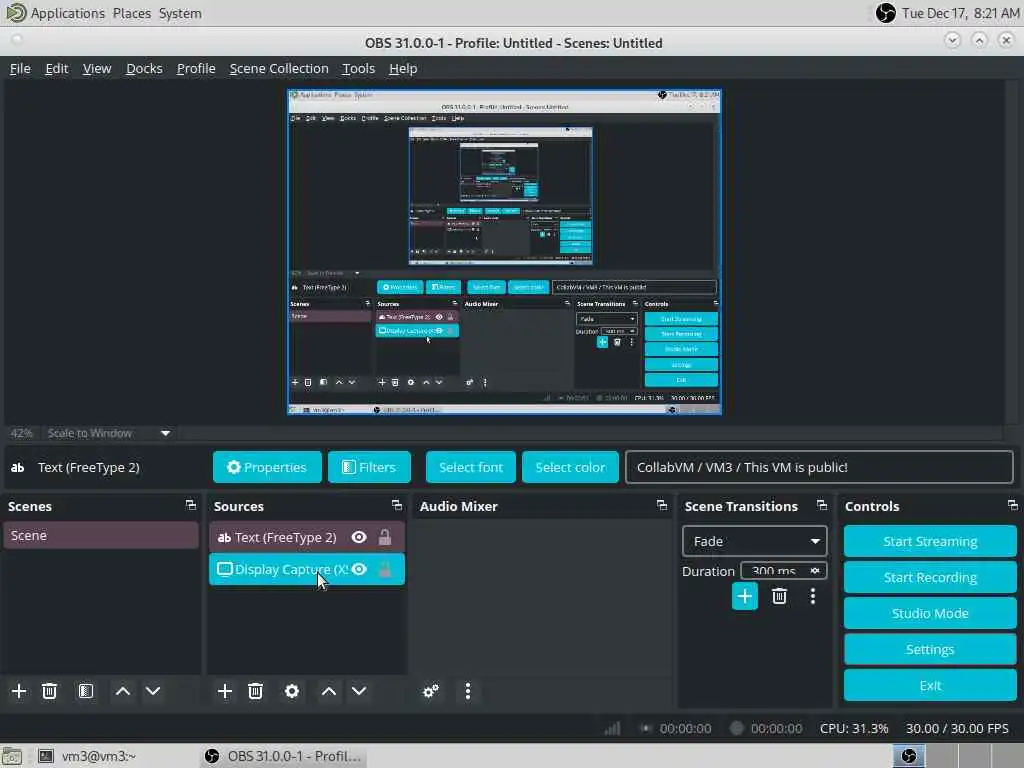Click the OBS 31.0.0-1 taskbar entry
1024x768 pixels.
(x=282, y=756)
